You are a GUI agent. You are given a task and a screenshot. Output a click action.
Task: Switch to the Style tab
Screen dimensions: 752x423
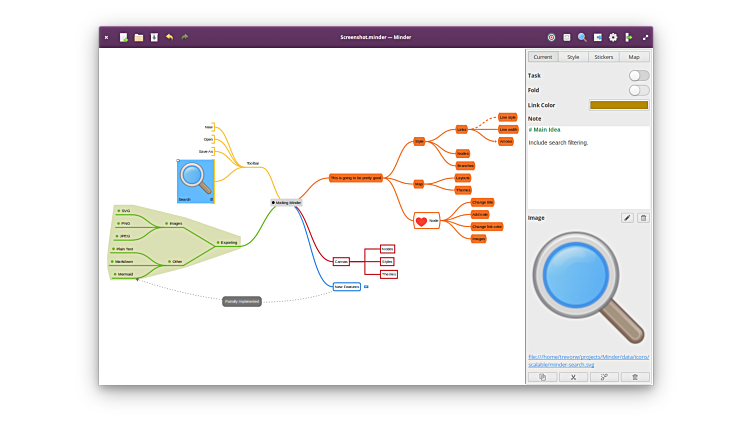click(573, 57)
